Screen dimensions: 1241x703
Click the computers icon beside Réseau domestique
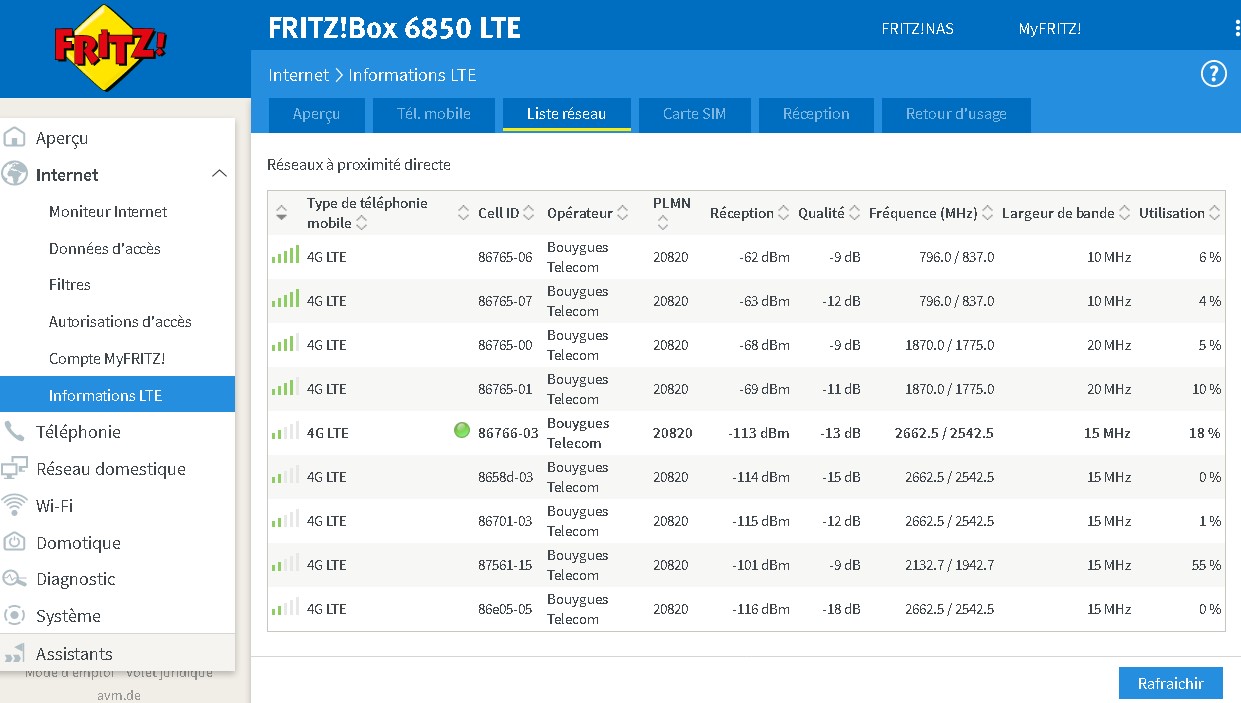pos(15,468)
